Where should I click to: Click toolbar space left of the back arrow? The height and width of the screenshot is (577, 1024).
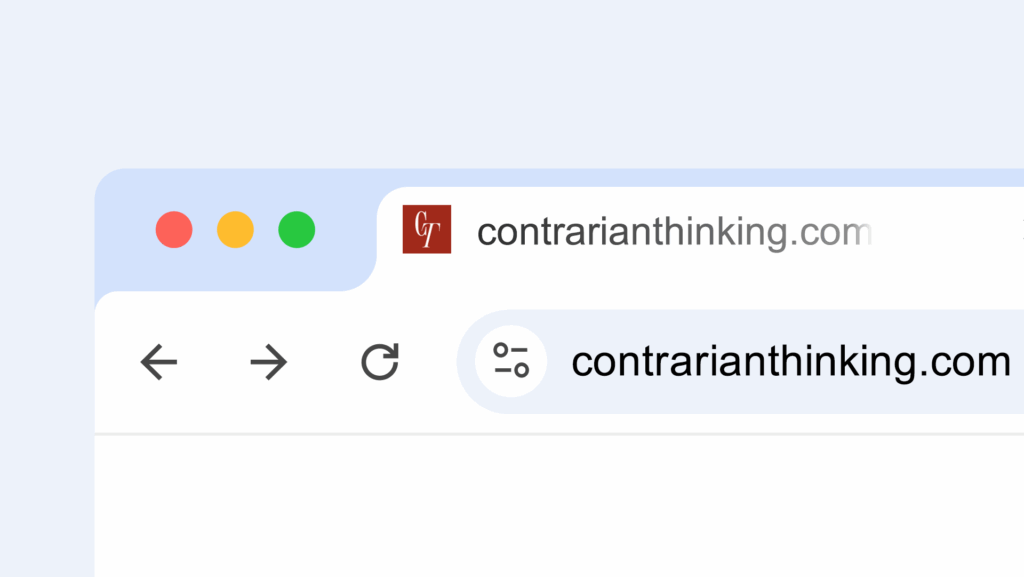point(115,362)
